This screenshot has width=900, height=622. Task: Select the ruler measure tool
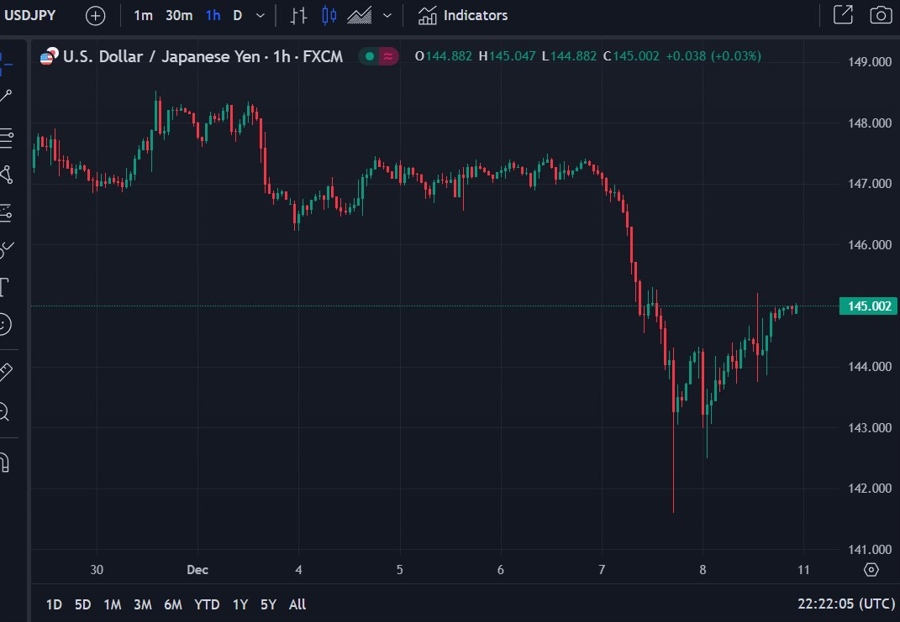(x=6, y=372)
